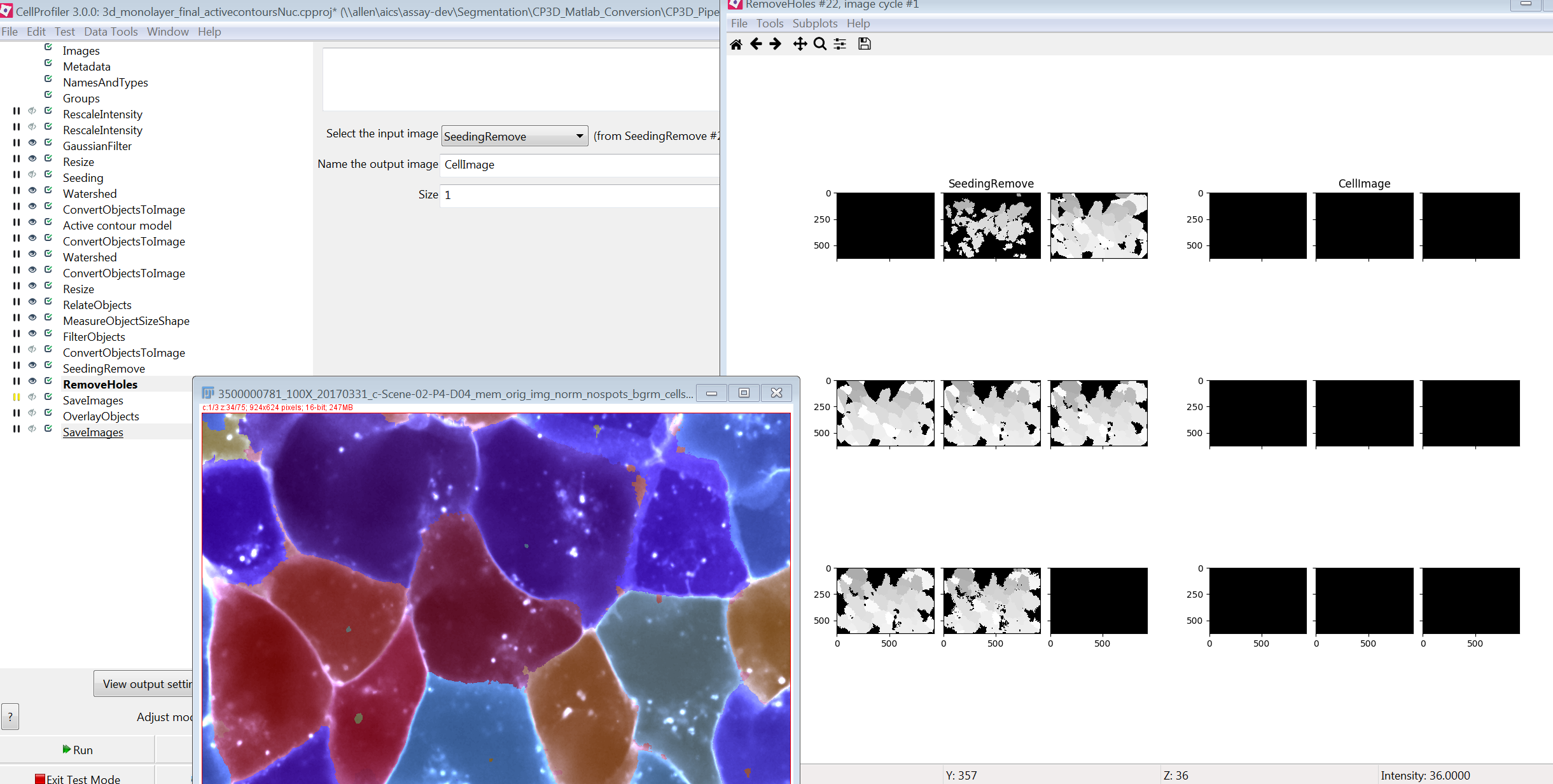1553x784 pixels.
Task: Click the ImageJ icon on the image window
Action: [207, 393]
